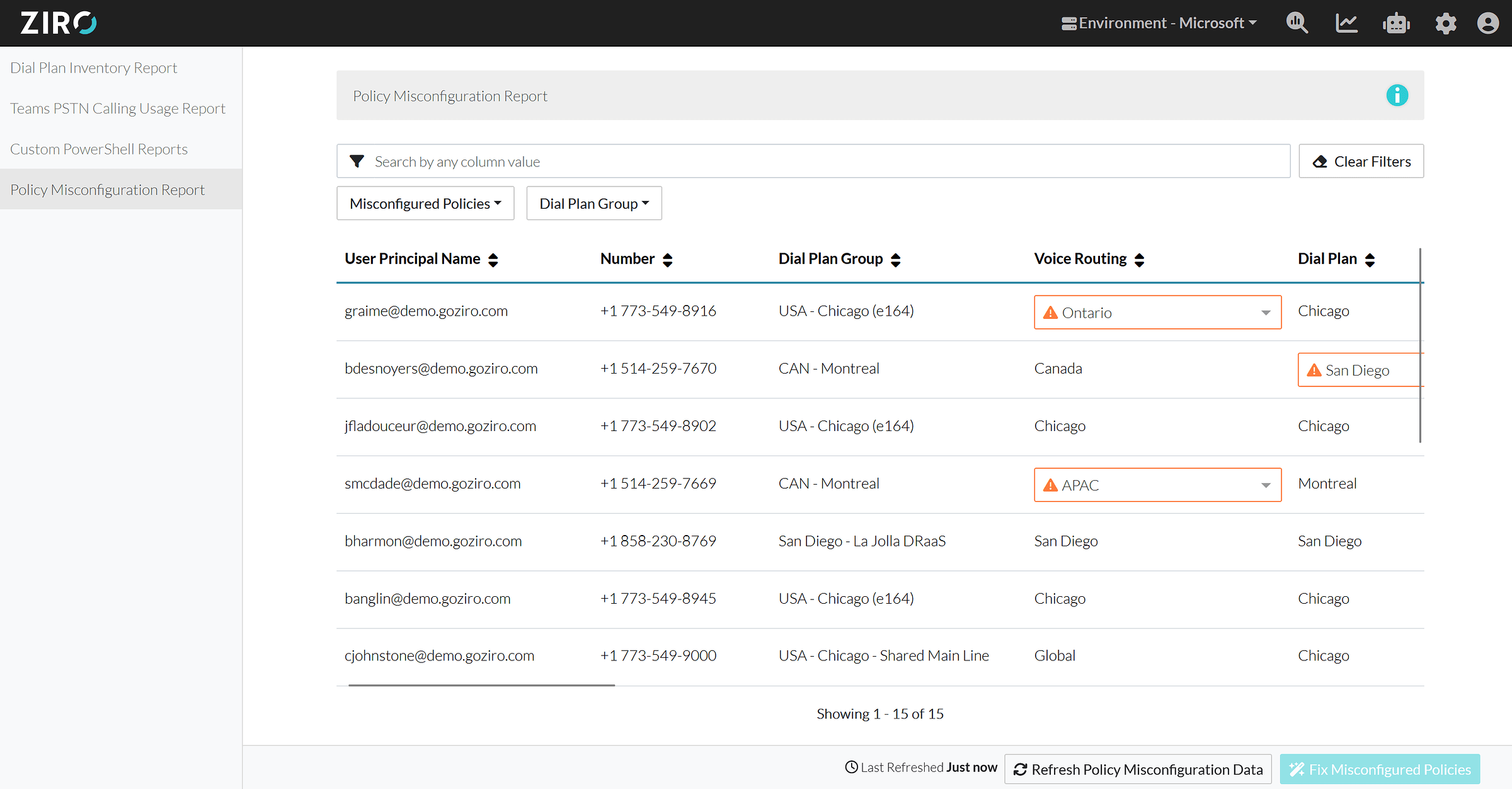
Task: Sort by User Principal Name column
Action: (x=493, y=260)
